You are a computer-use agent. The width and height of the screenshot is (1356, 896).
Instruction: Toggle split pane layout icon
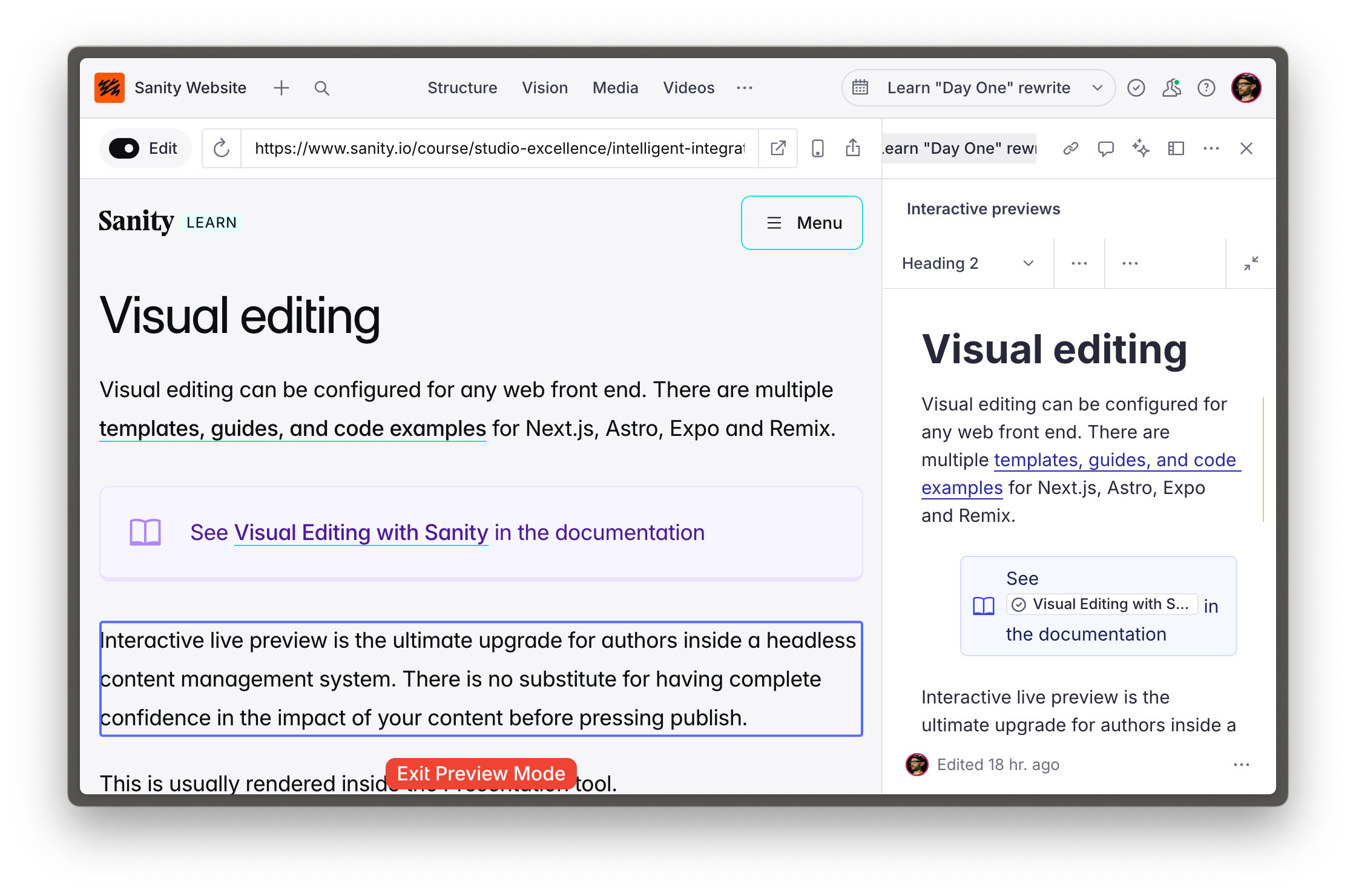[1176, 148]
